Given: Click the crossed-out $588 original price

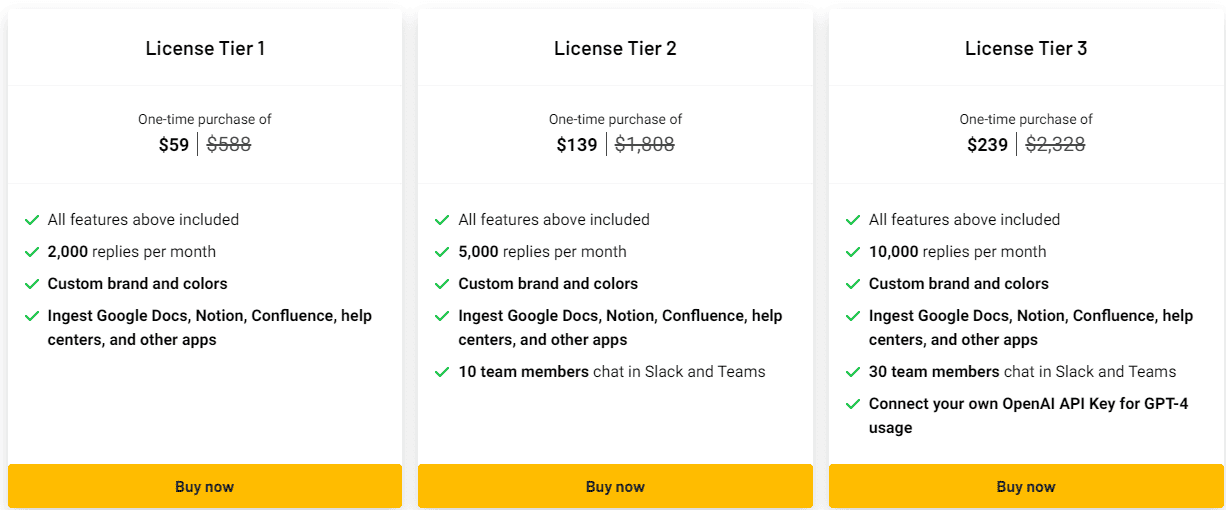Looking at the screenshot, I should pos(229,145).
